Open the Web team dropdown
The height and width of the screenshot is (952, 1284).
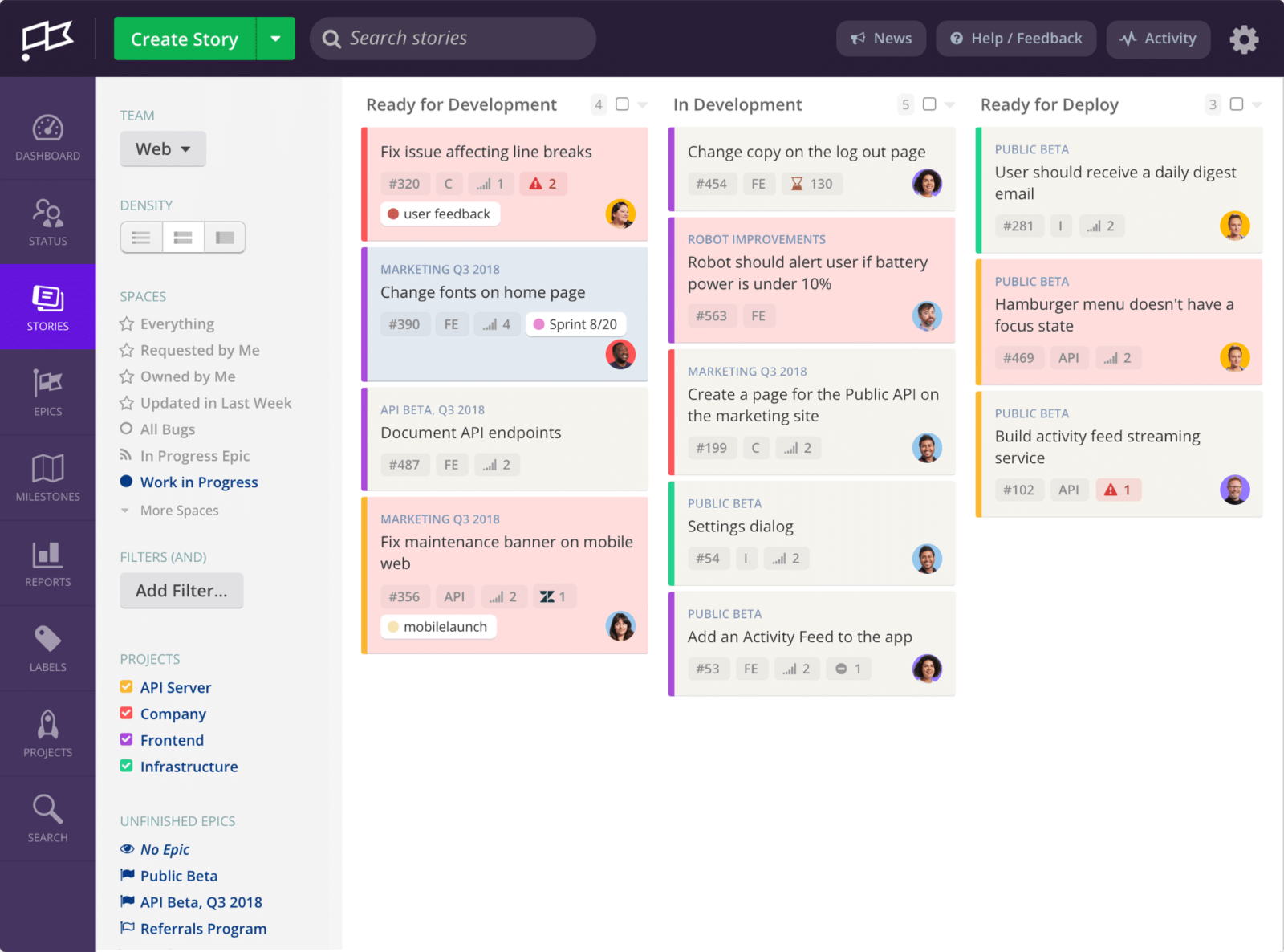(x=163, y=148)
